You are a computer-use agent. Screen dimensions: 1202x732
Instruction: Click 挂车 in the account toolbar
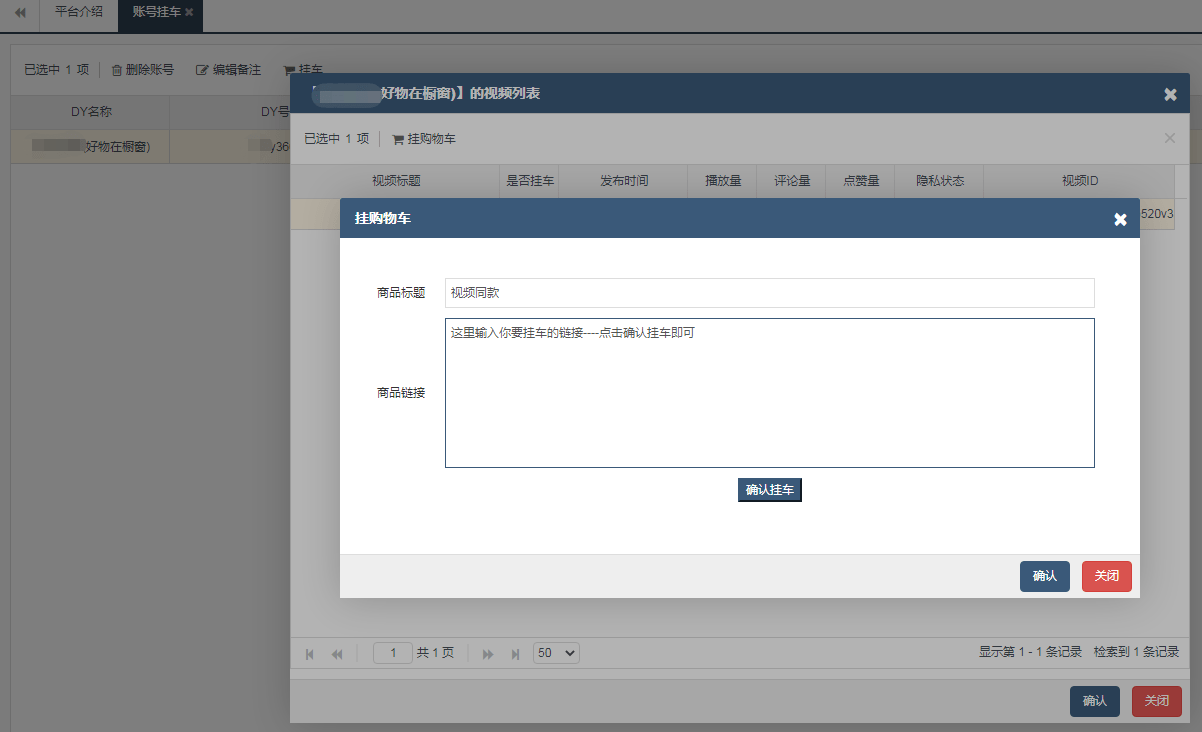(x=303, y=70)
